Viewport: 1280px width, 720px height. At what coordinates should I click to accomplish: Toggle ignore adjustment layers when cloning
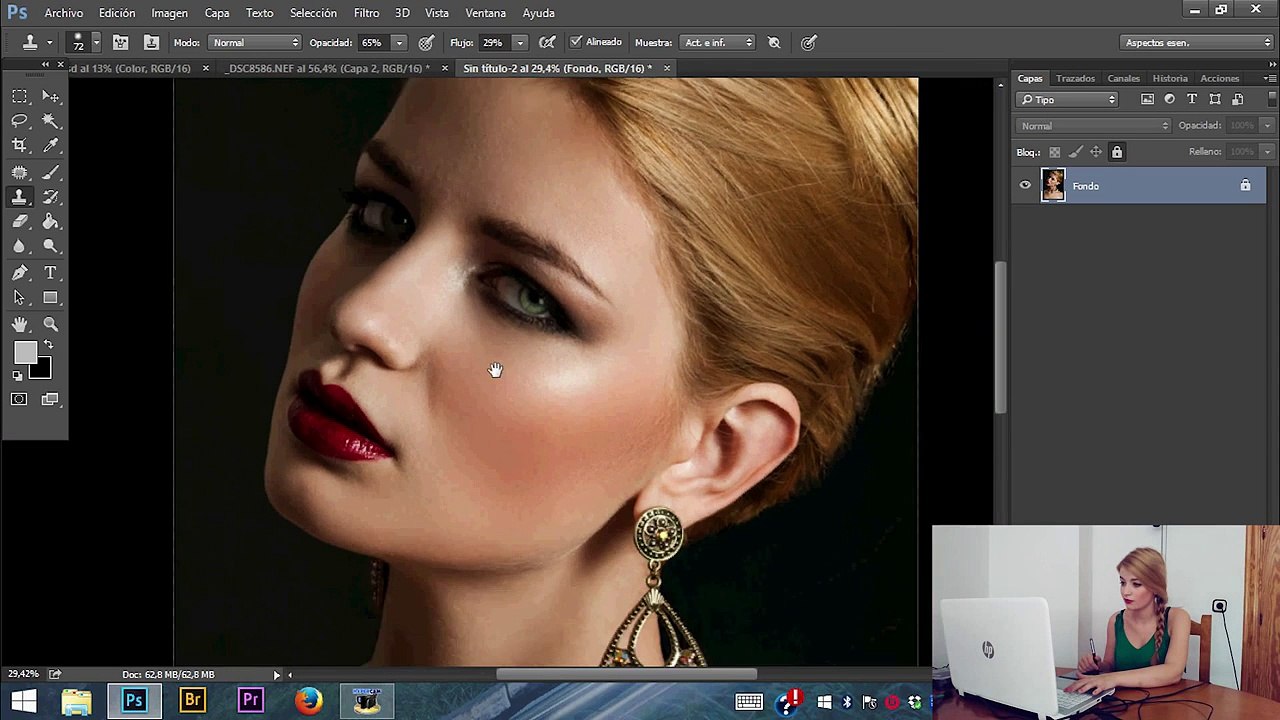pyautogui.click(x=774, y=42)
